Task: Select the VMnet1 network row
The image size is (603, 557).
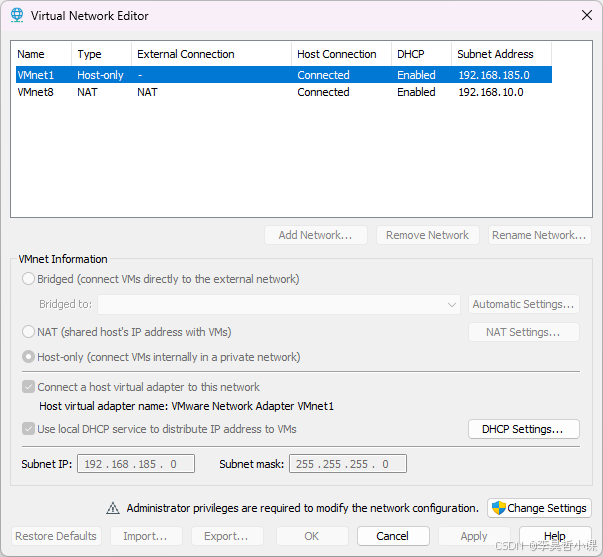Action: 284,75
